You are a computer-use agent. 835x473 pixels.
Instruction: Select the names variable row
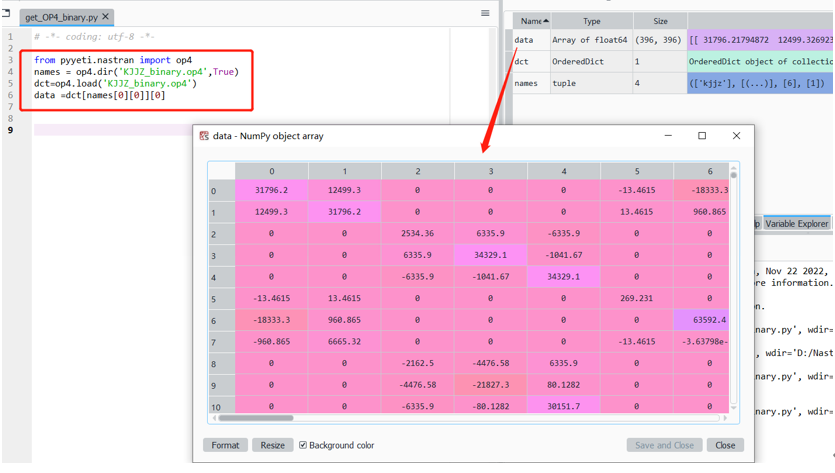672,84
